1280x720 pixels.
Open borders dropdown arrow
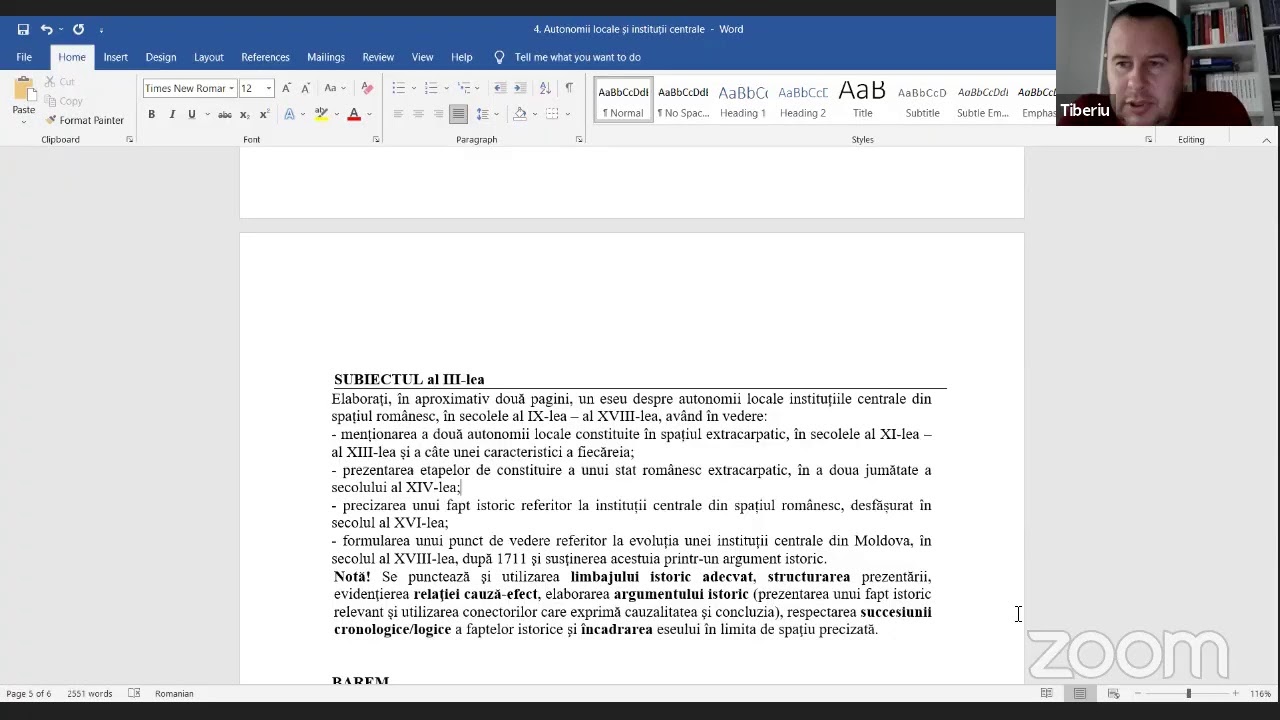click(x=566, y=114)
